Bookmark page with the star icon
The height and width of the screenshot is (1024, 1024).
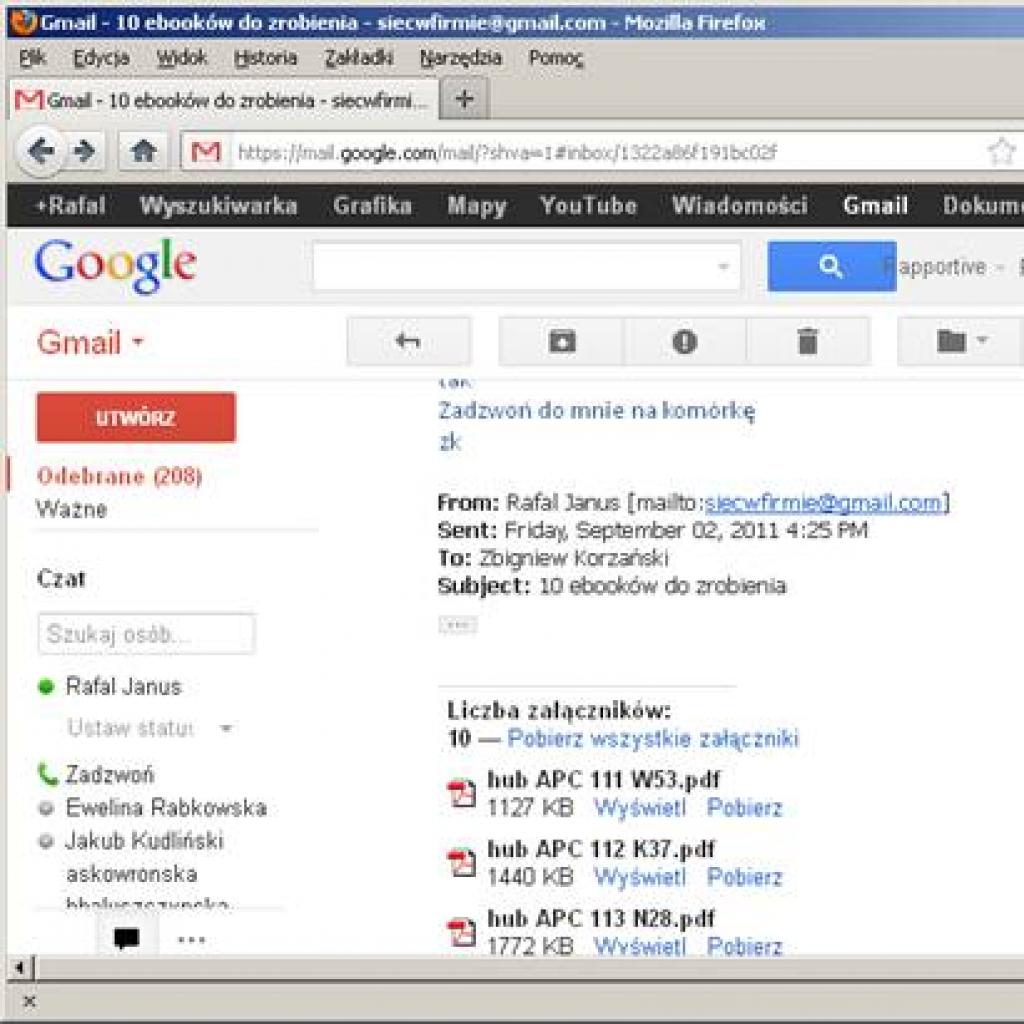click(1002, 152)
